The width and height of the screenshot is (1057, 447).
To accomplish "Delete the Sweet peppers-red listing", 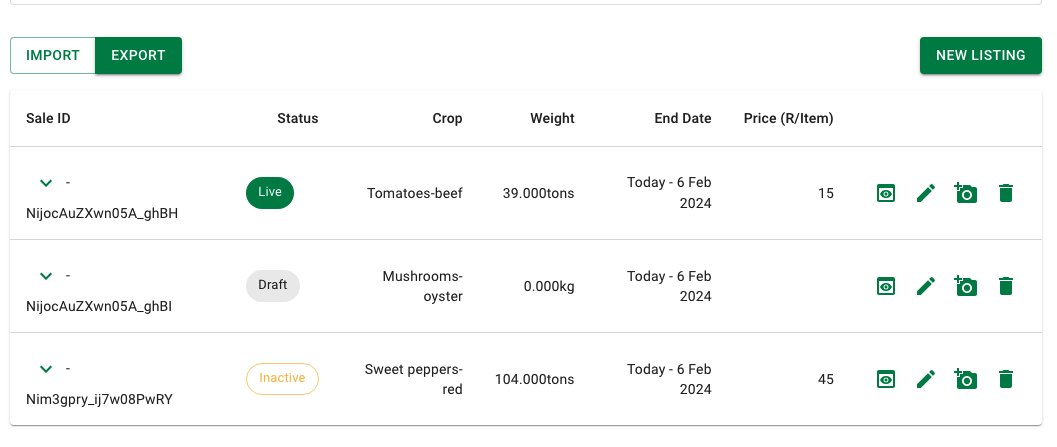I will click(1006, 380).
